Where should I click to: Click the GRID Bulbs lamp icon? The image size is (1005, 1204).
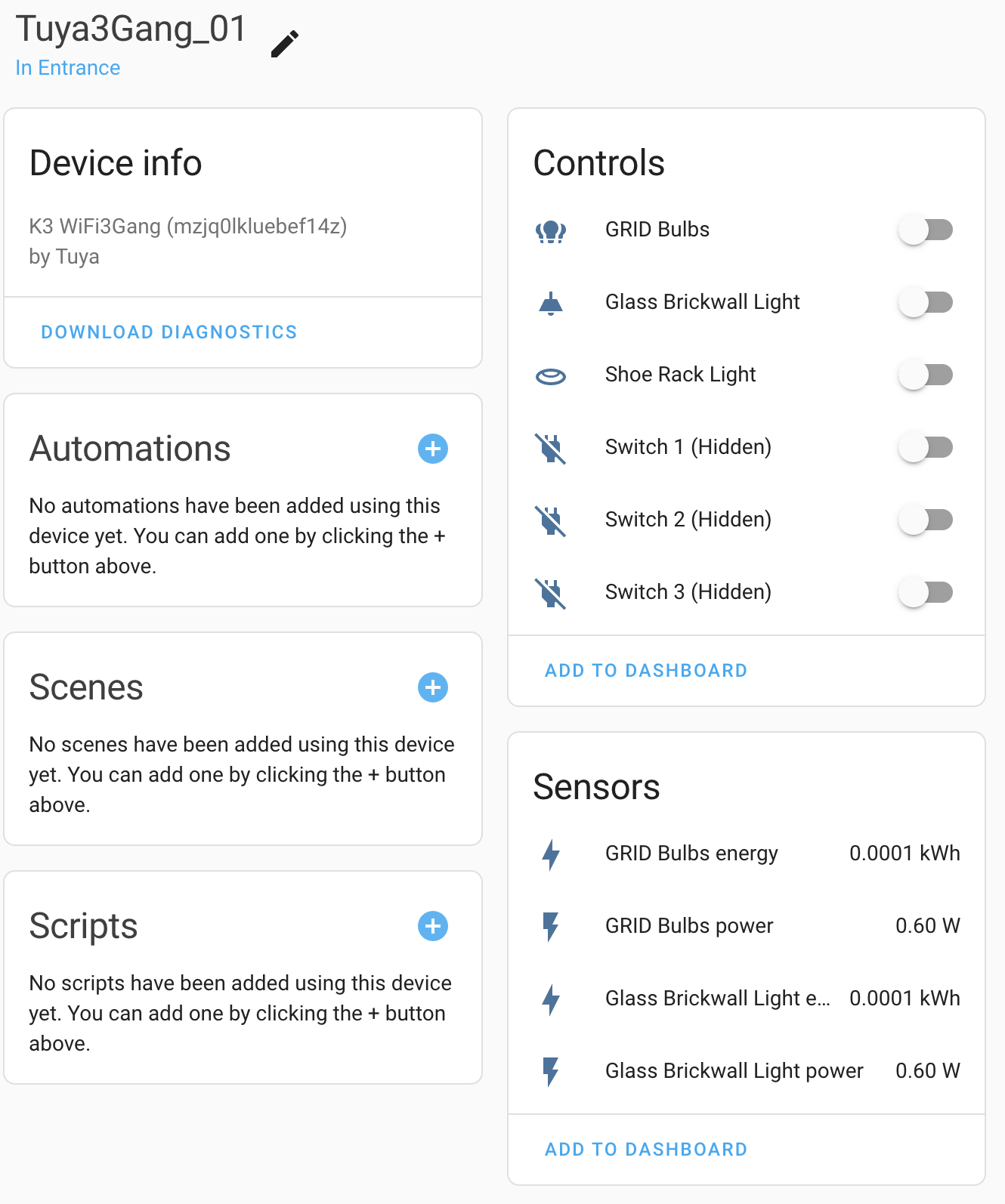tap(551, 230)
